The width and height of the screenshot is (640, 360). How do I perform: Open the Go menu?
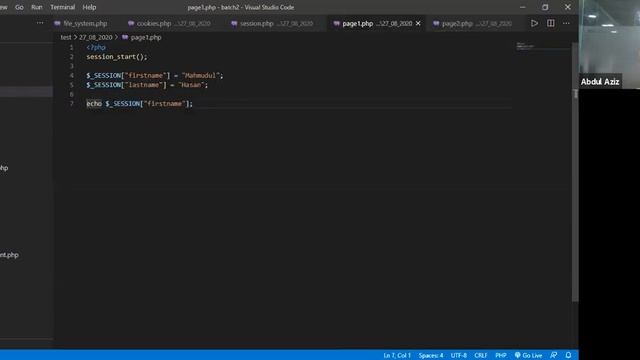(x=19, y=7)
